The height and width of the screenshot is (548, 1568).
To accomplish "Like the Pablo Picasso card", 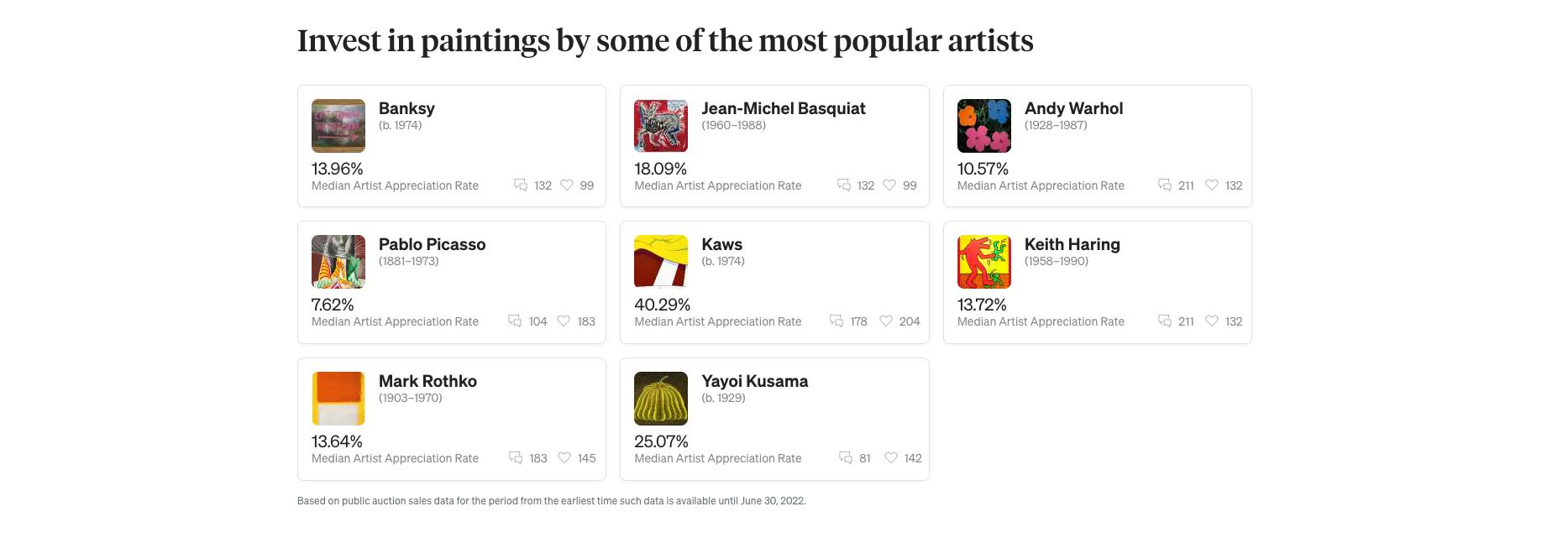I will [x=564, y=321].
